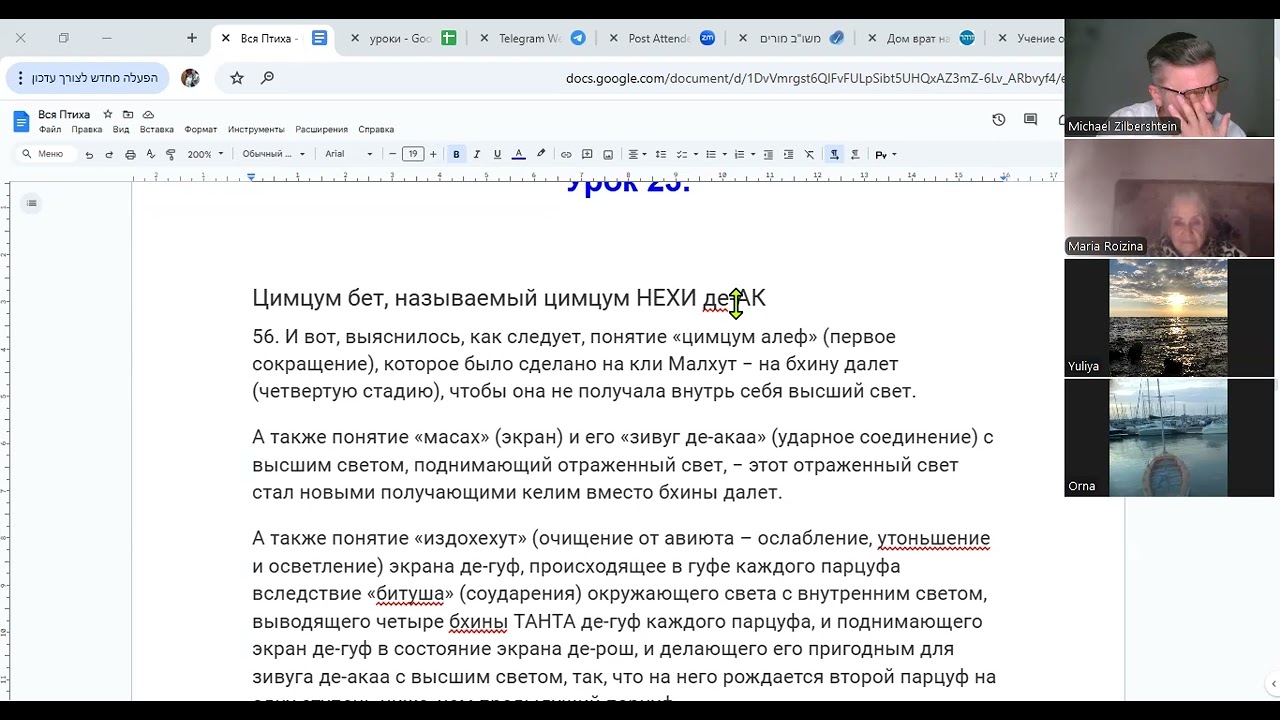Expand the checklist dropdown
This screenshot has width=1280, height=720.
(686, 154)
